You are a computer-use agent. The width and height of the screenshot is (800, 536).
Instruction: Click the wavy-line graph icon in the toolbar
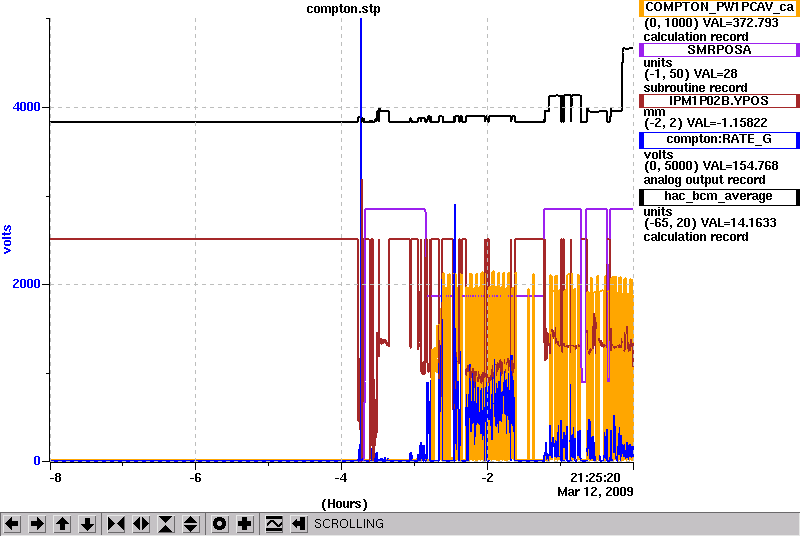274,524
